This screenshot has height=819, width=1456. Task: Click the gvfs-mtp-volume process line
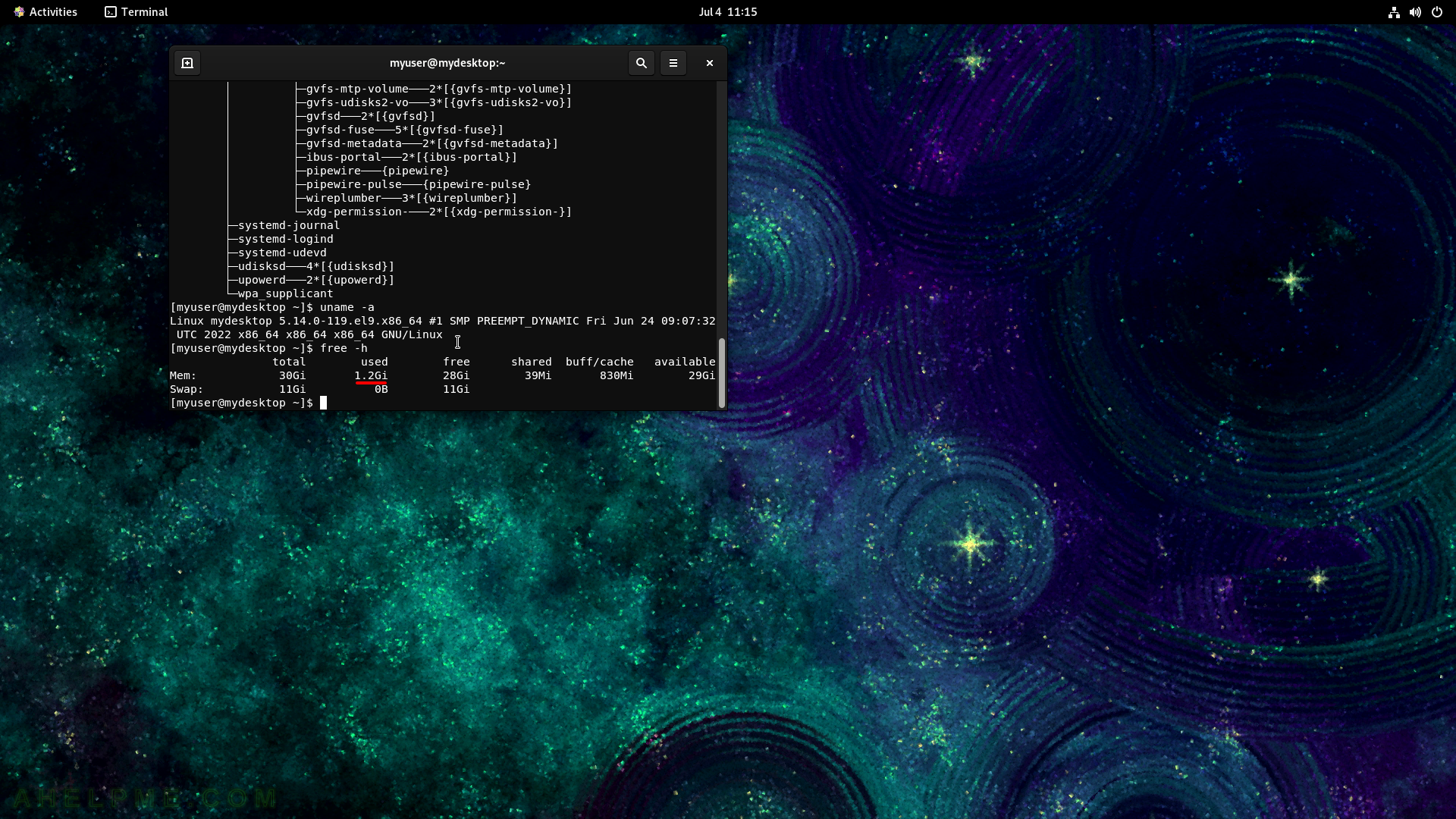[x=439, y=89]
